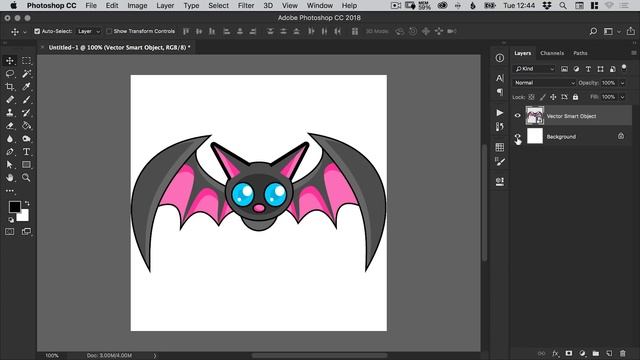
Task: Hide the Background layer
Action: point(518,136)
